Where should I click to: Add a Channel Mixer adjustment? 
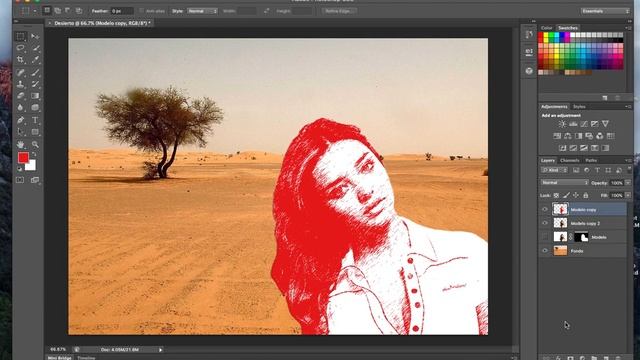click(x=600, y=136)
